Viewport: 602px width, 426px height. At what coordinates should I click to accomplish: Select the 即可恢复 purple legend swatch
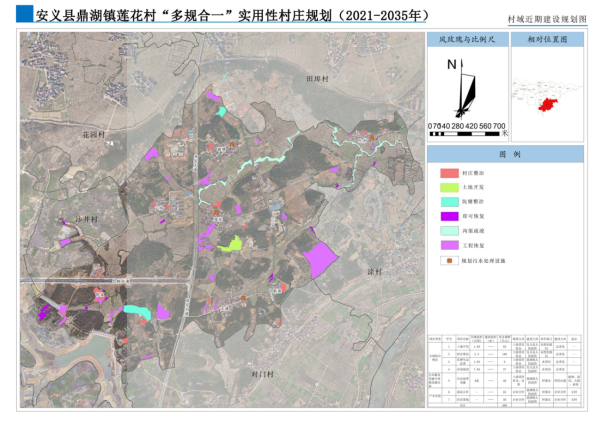tap(447, 215)
